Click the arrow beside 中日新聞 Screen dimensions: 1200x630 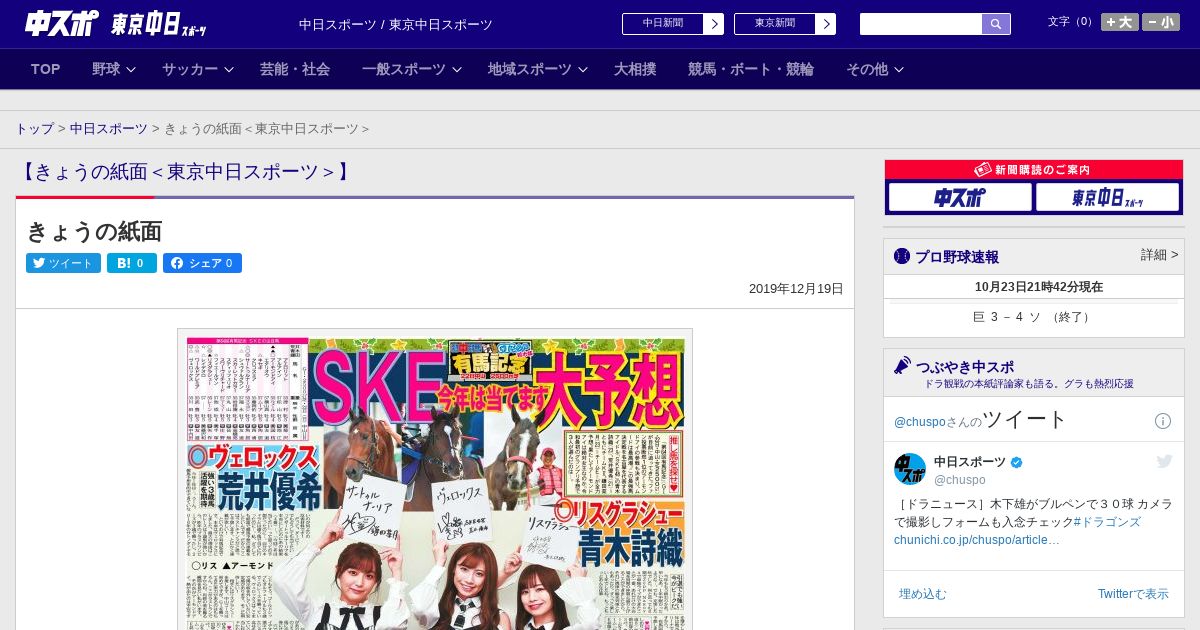[714, 24]
